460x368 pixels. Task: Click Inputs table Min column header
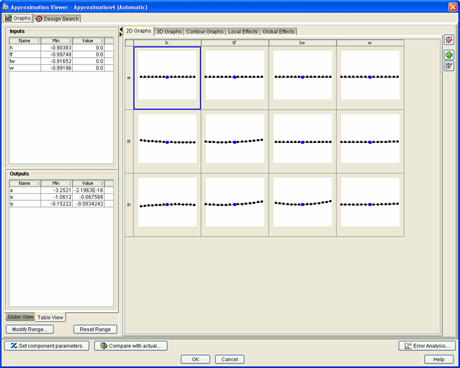tap(56, 41)
